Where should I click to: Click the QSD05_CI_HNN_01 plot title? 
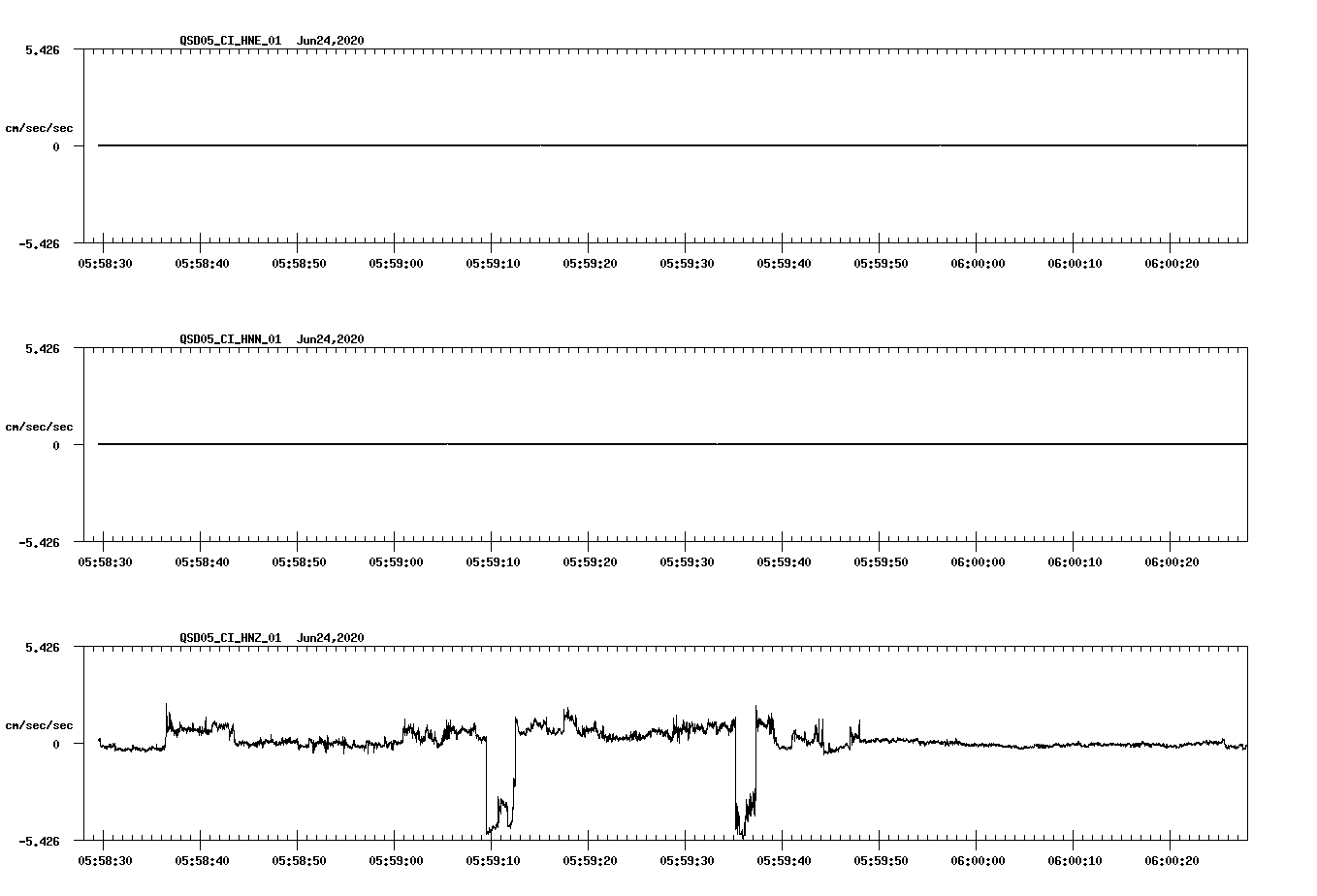(x=230, y=339)
